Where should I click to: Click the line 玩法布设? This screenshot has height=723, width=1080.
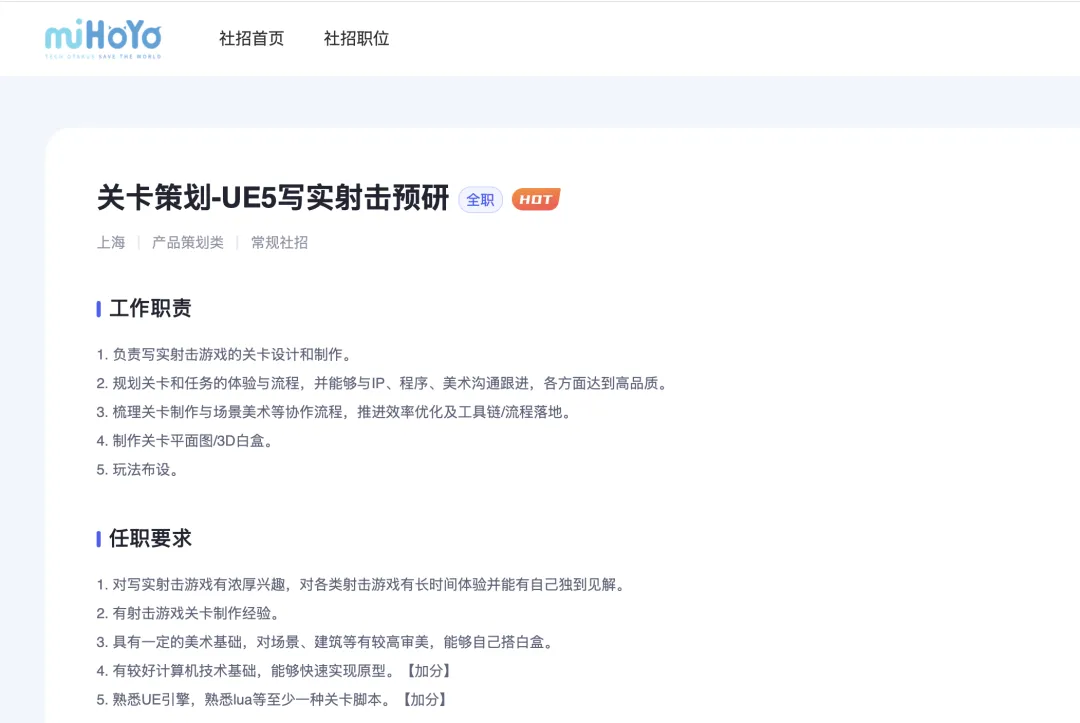pyautogui.click(x=138, y=470)
